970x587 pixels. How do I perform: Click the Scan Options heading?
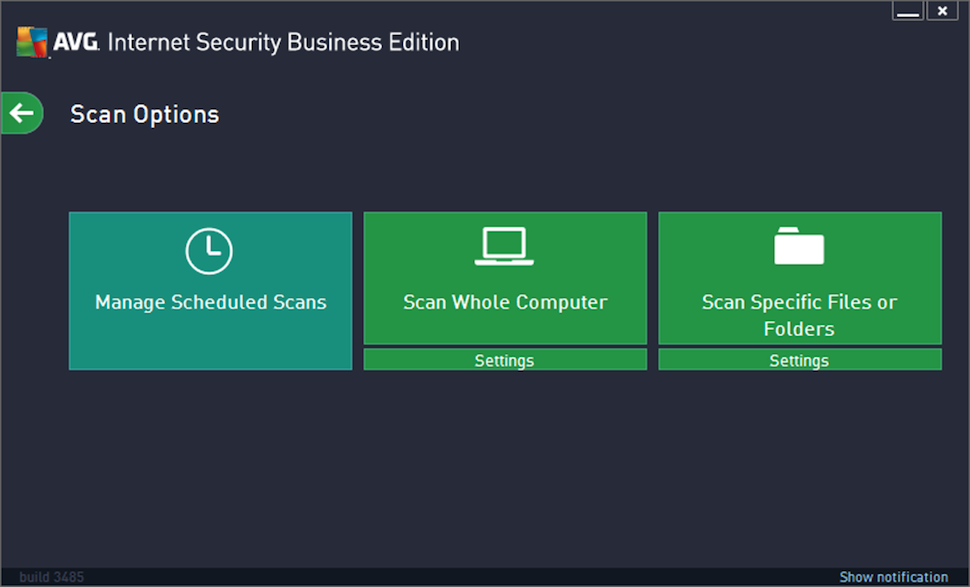click(143, 113)
